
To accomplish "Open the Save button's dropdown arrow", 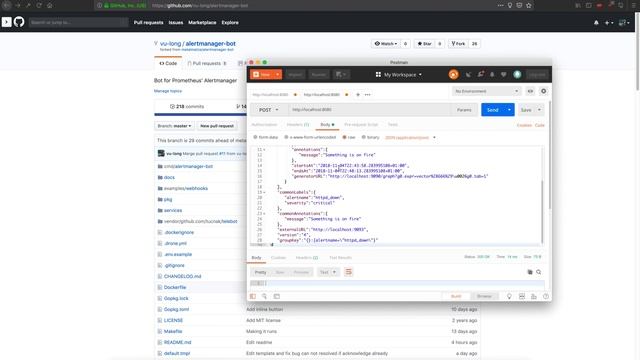I will 539,110.
